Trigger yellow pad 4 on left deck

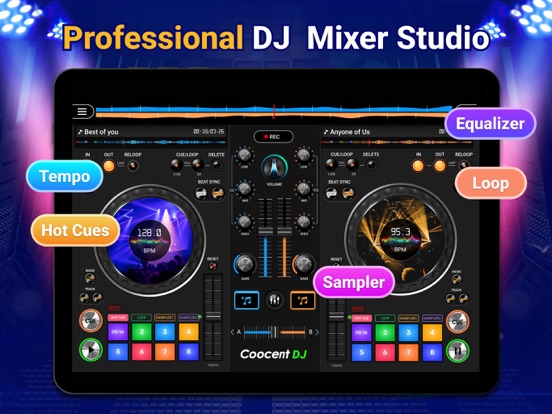coord(188,332)
